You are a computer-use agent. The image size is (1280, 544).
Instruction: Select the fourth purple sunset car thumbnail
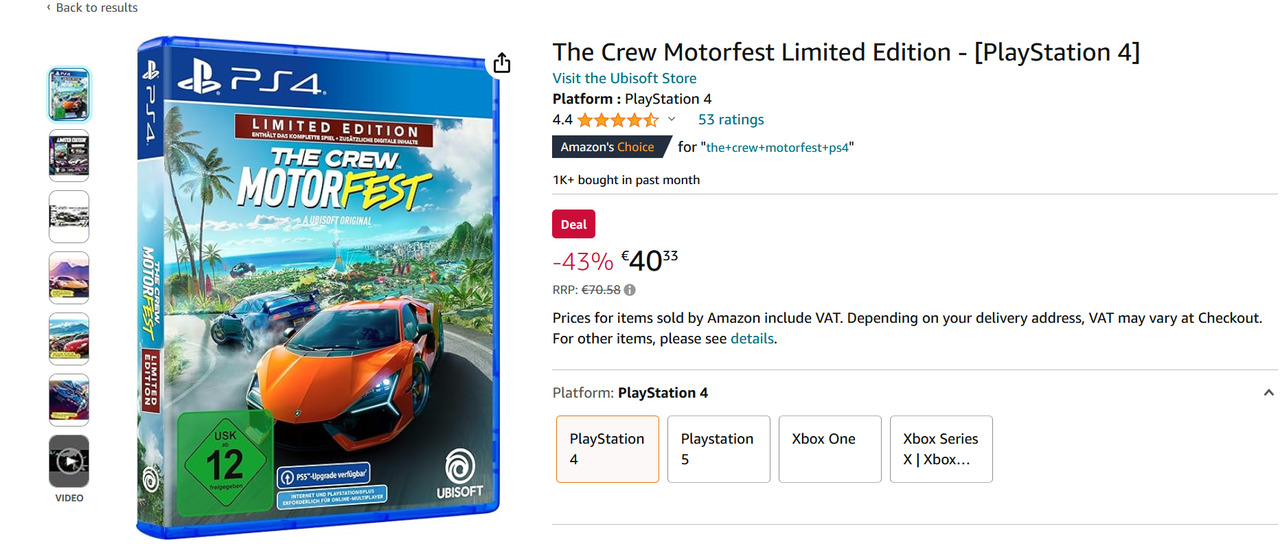point(69,277)
